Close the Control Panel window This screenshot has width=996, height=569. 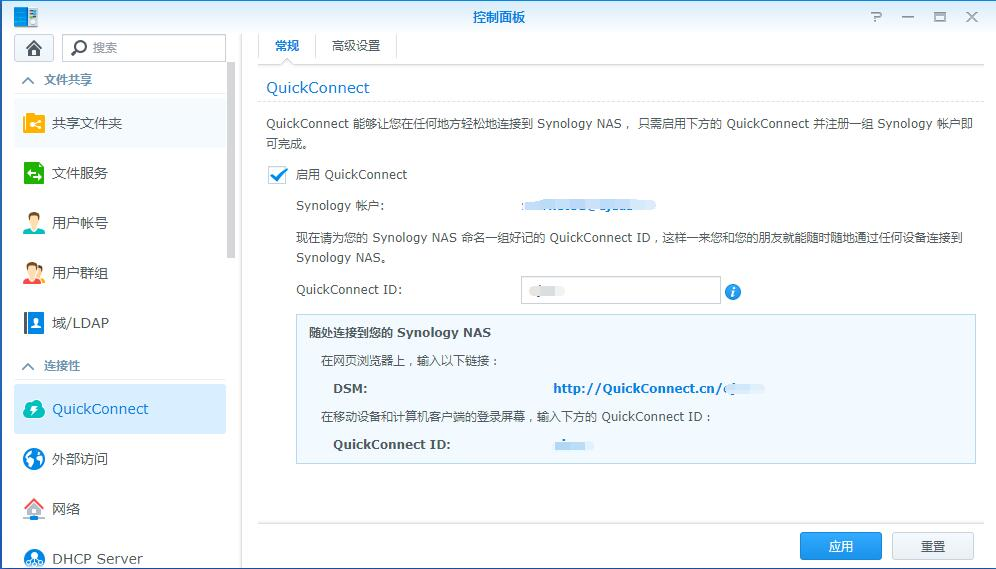tap(972, 17)
